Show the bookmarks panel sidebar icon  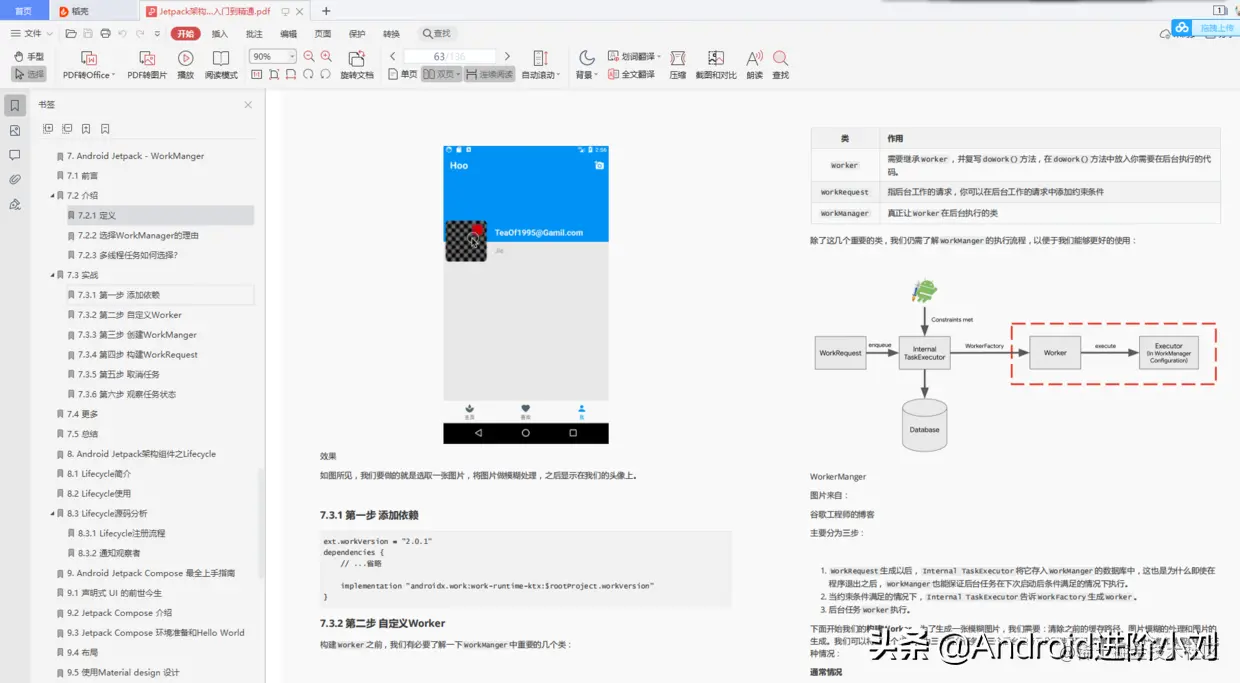click(14, 105)
